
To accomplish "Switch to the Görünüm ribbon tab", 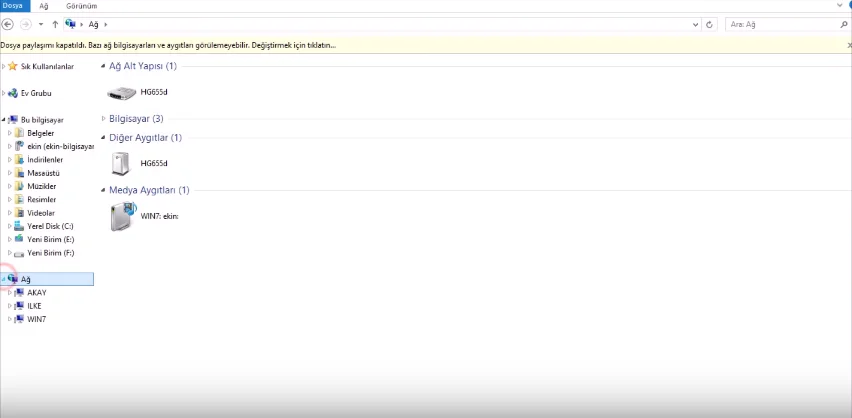I will click(x=82, y=6).
